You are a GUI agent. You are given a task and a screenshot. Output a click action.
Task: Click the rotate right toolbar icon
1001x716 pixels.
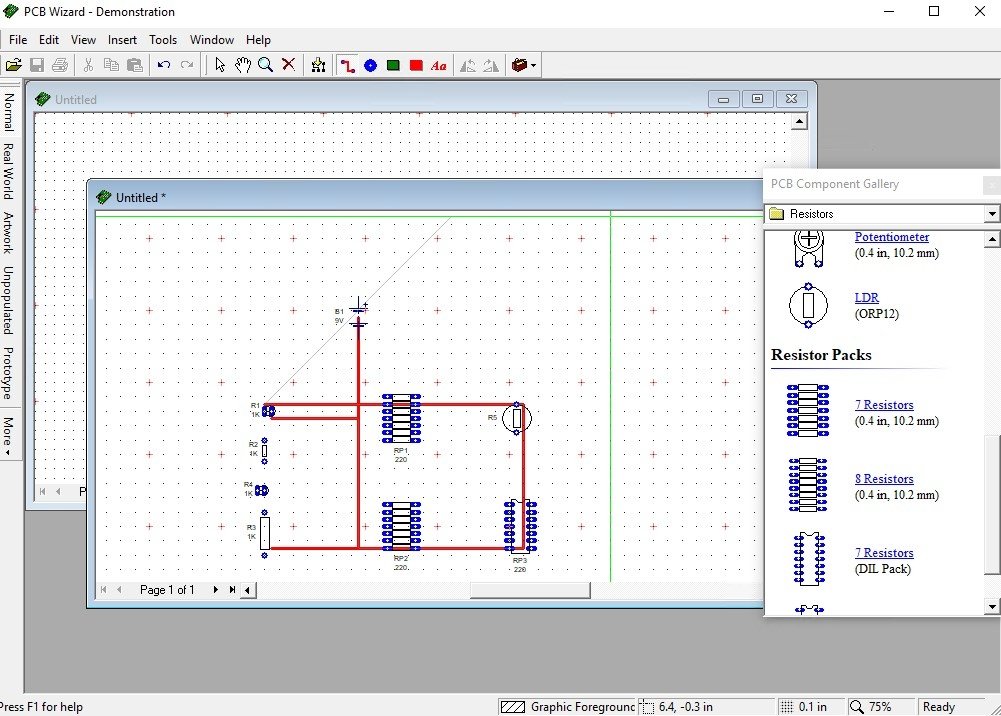tap(491, 65)
